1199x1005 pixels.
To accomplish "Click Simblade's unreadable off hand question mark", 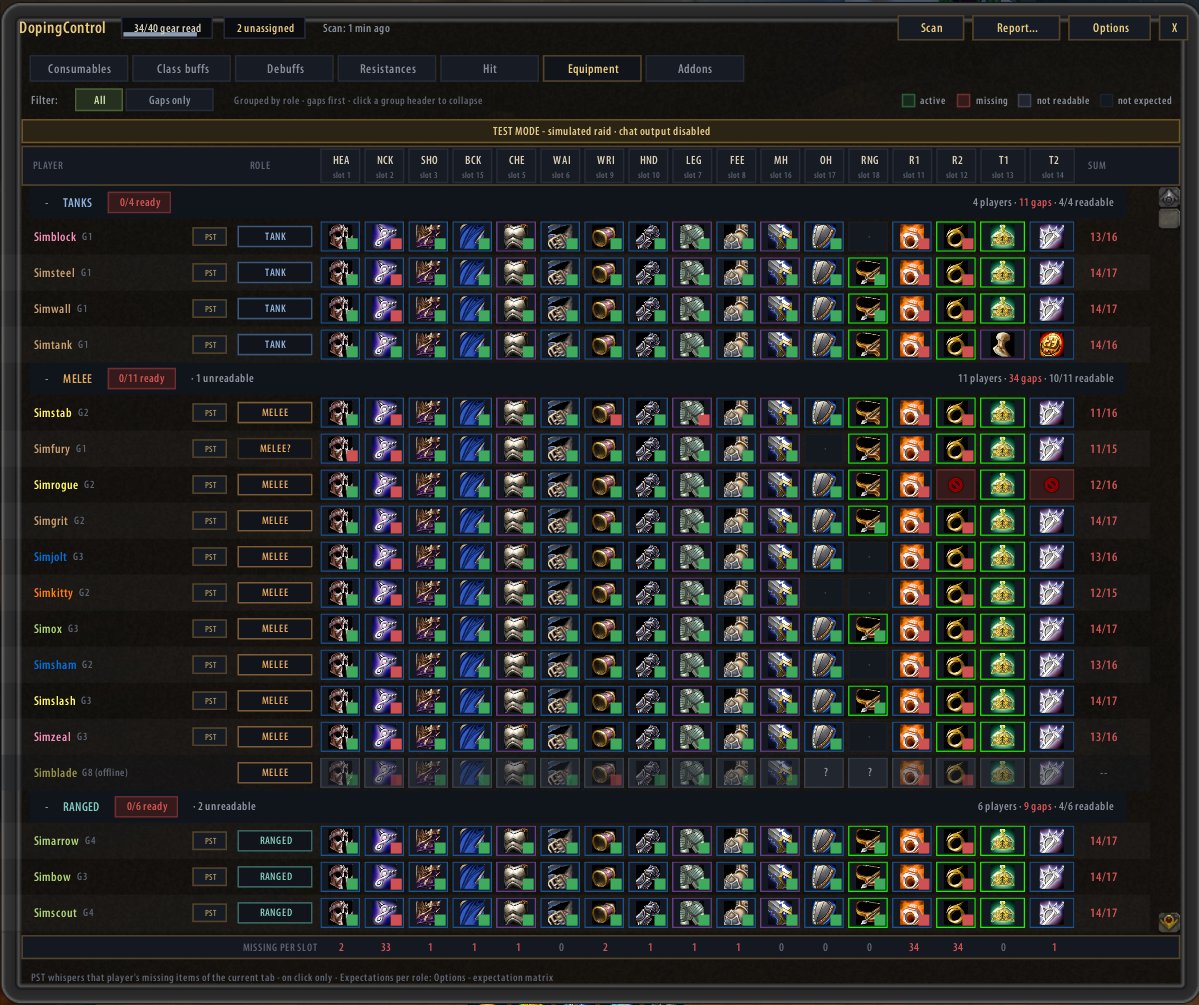I will (824, 772).
